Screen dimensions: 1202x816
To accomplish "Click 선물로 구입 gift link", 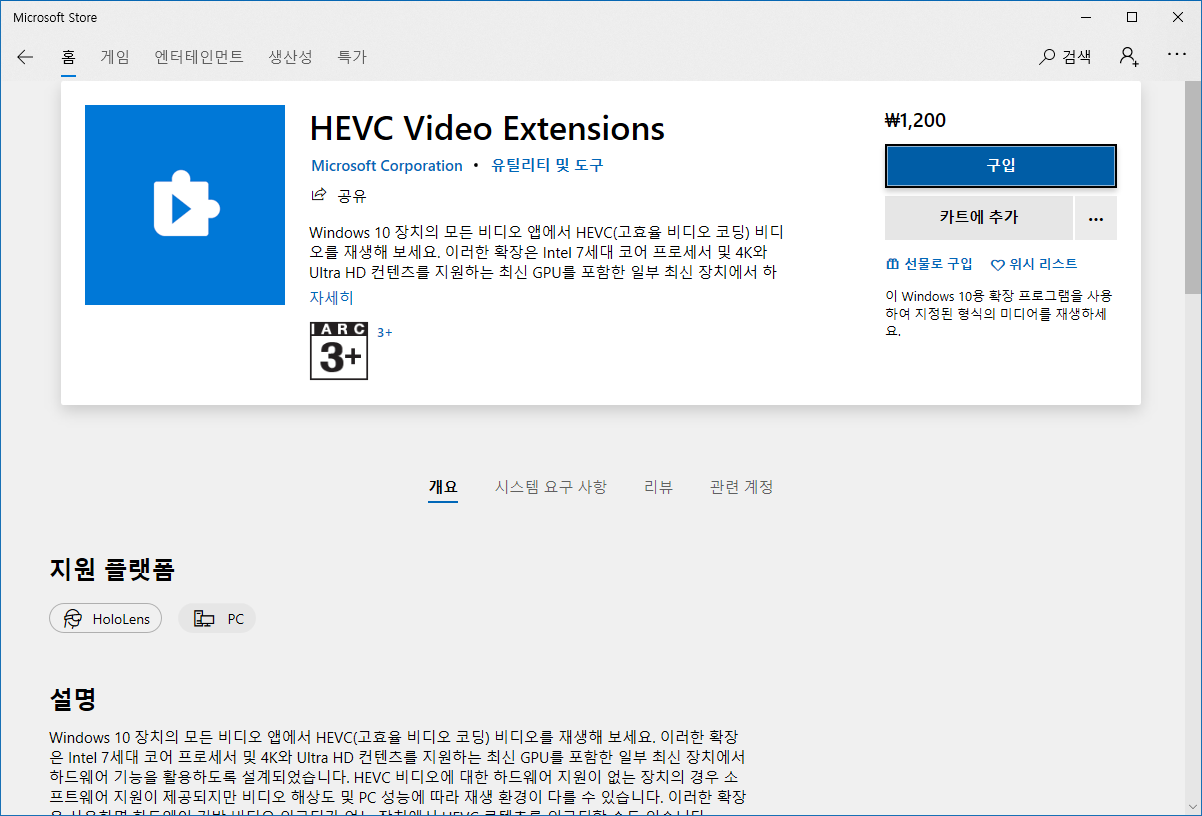I will click(x=929, y=264).
